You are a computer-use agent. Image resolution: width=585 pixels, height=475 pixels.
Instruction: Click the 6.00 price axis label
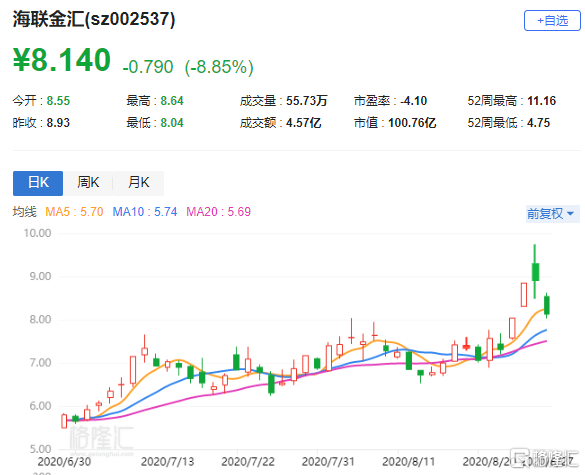(40, 406)
